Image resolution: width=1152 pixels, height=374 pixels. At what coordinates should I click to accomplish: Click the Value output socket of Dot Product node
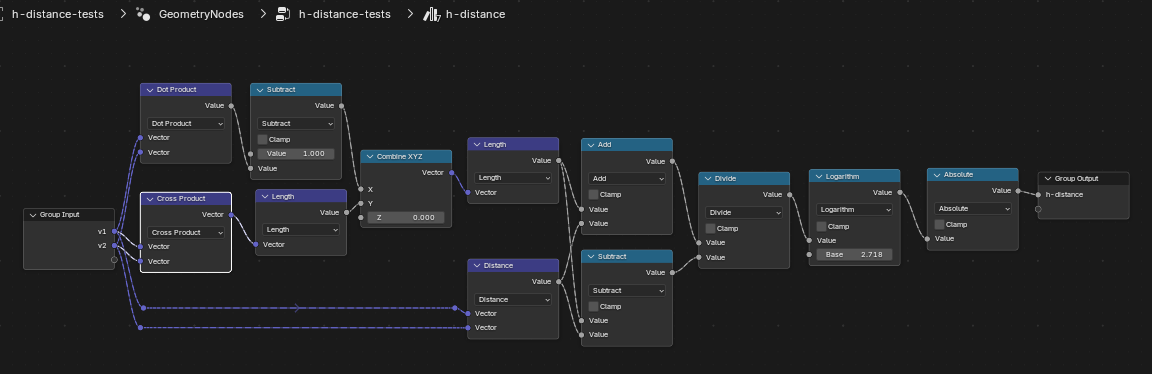(x=231, y=106)
